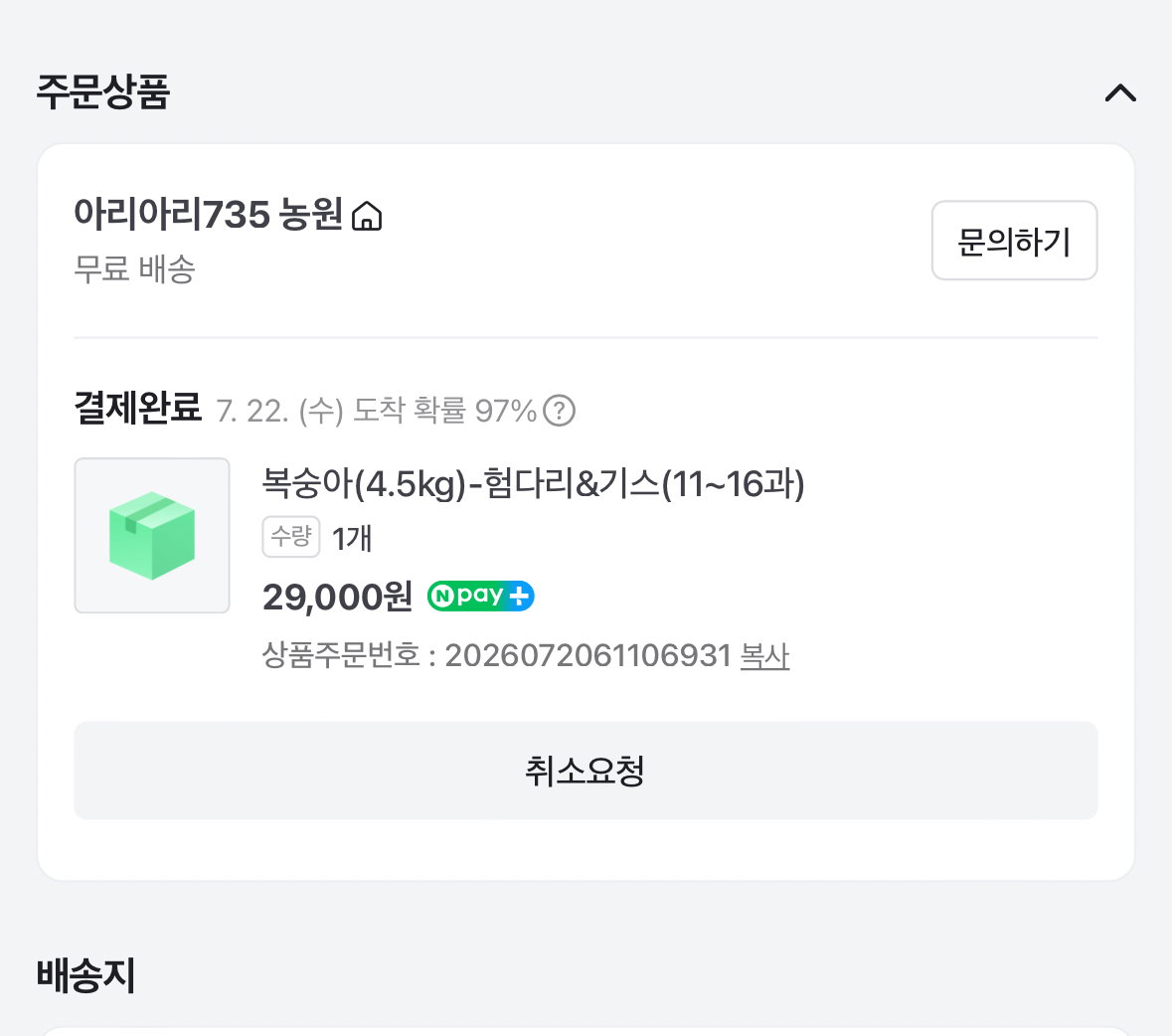Open the 아리아리735 농원 store name

[x=209, y=215]
